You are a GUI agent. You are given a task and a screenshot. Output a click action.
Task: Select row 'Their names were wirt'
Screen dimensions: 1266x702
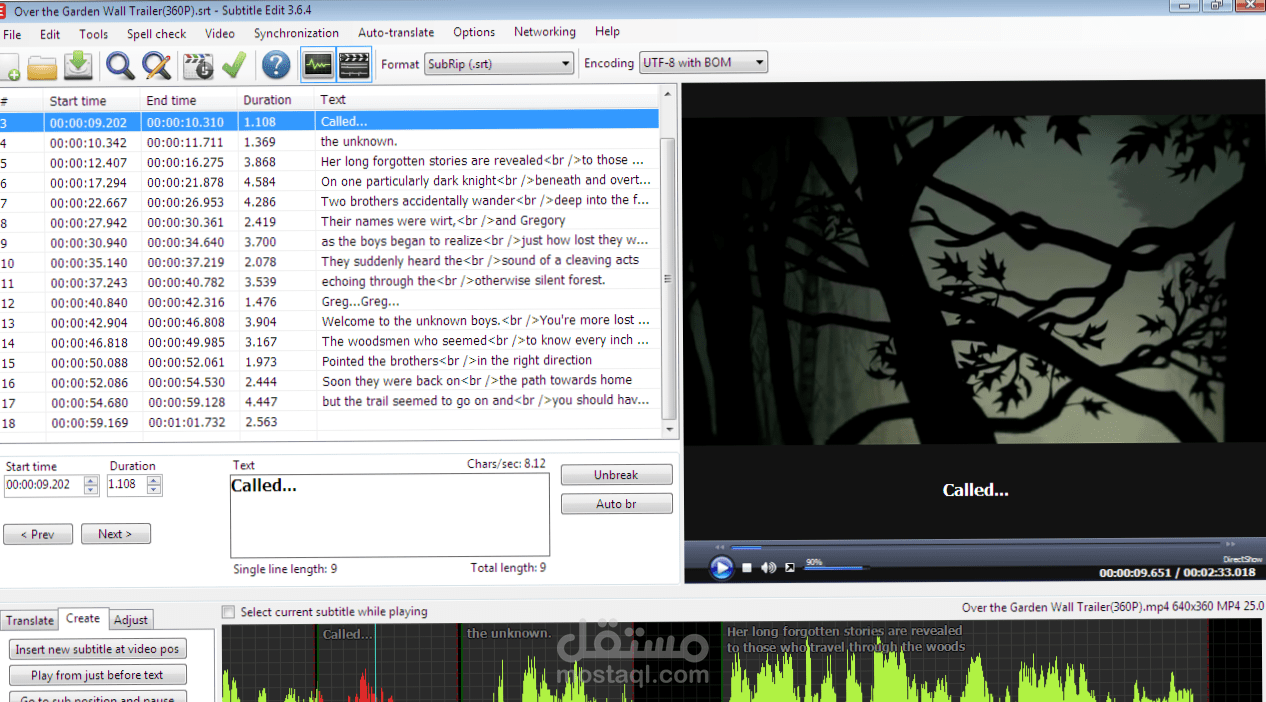pos(330,221)
